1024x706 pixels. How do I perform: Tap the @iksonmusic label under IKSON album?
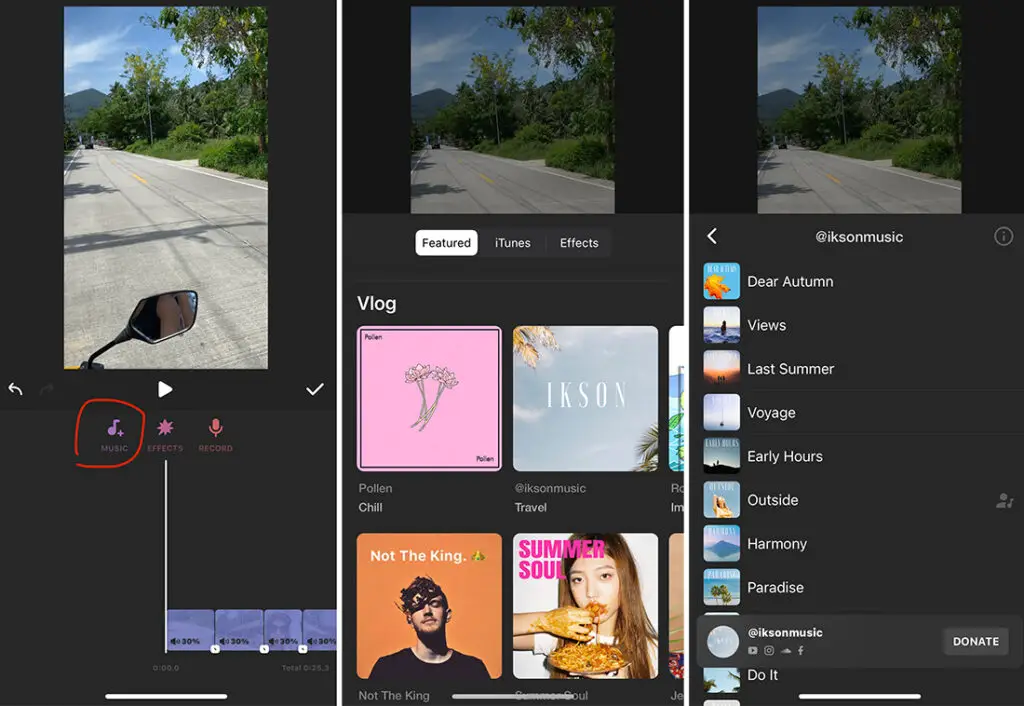click(x=550, y=488)
